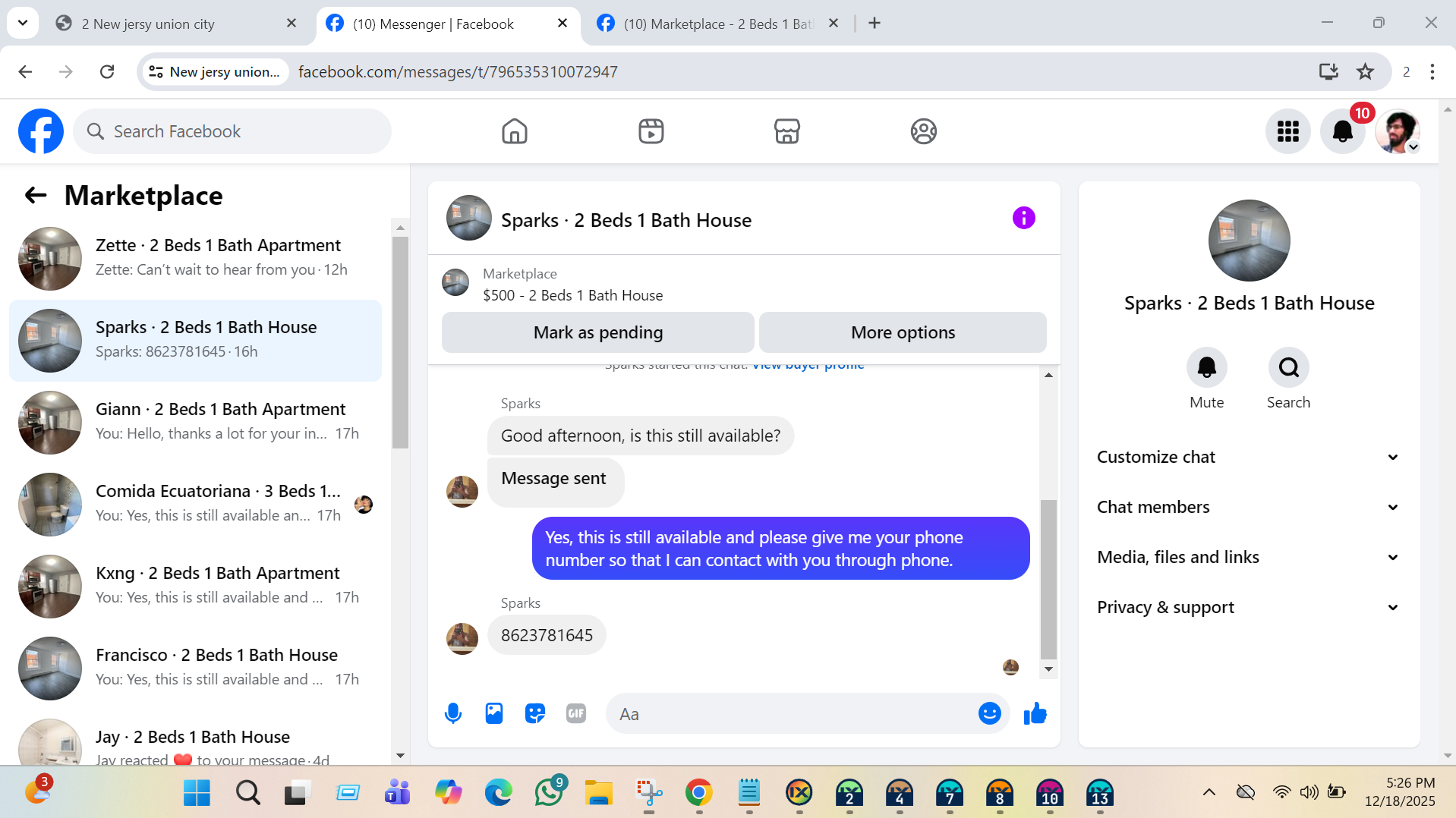The image size is (1456, 818).
Task: Choose a sticker for the chat
Action: point(535,713)
